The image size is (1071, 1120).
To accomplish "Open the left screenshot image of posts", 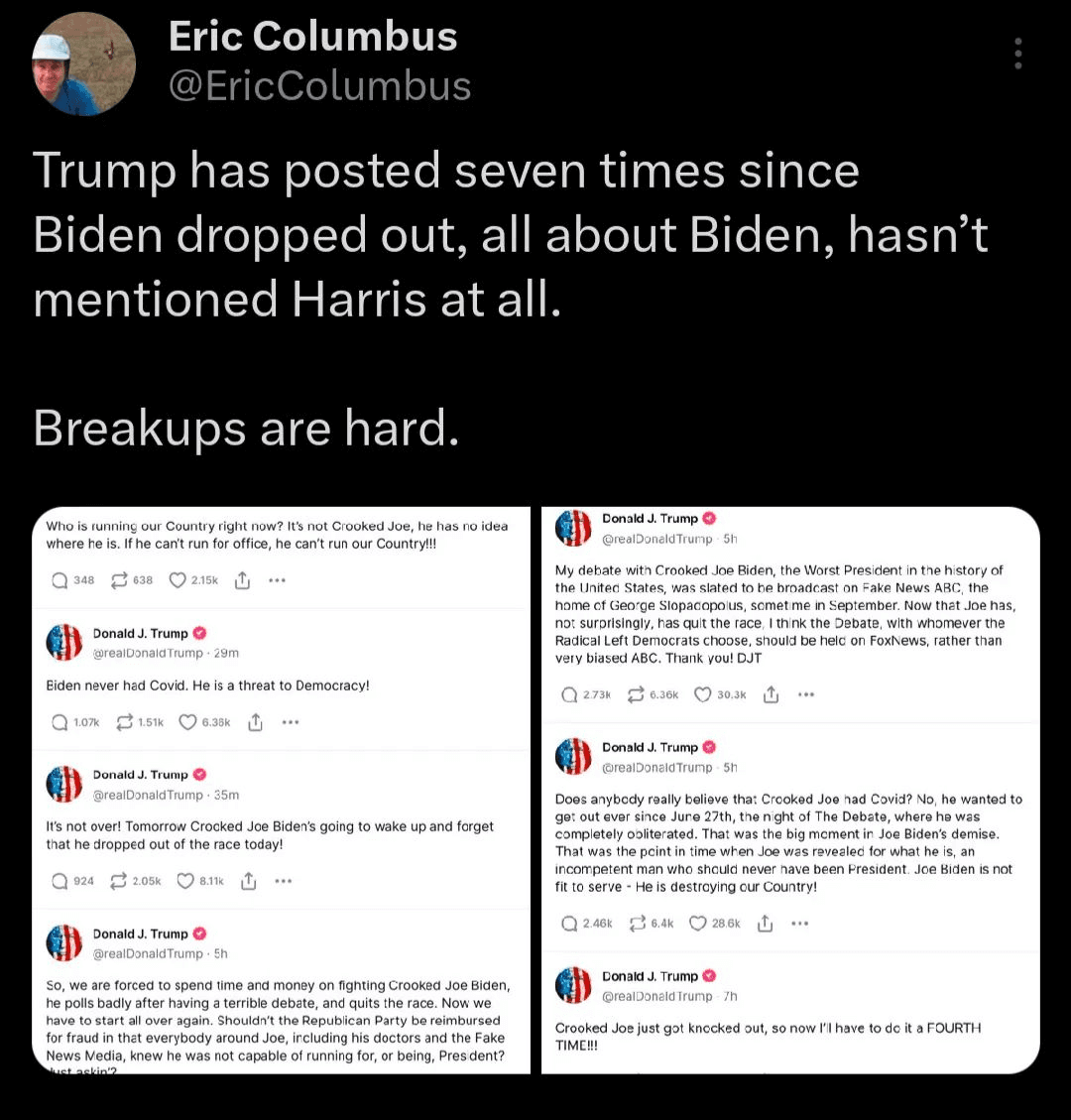I will [x=282, y=790].
